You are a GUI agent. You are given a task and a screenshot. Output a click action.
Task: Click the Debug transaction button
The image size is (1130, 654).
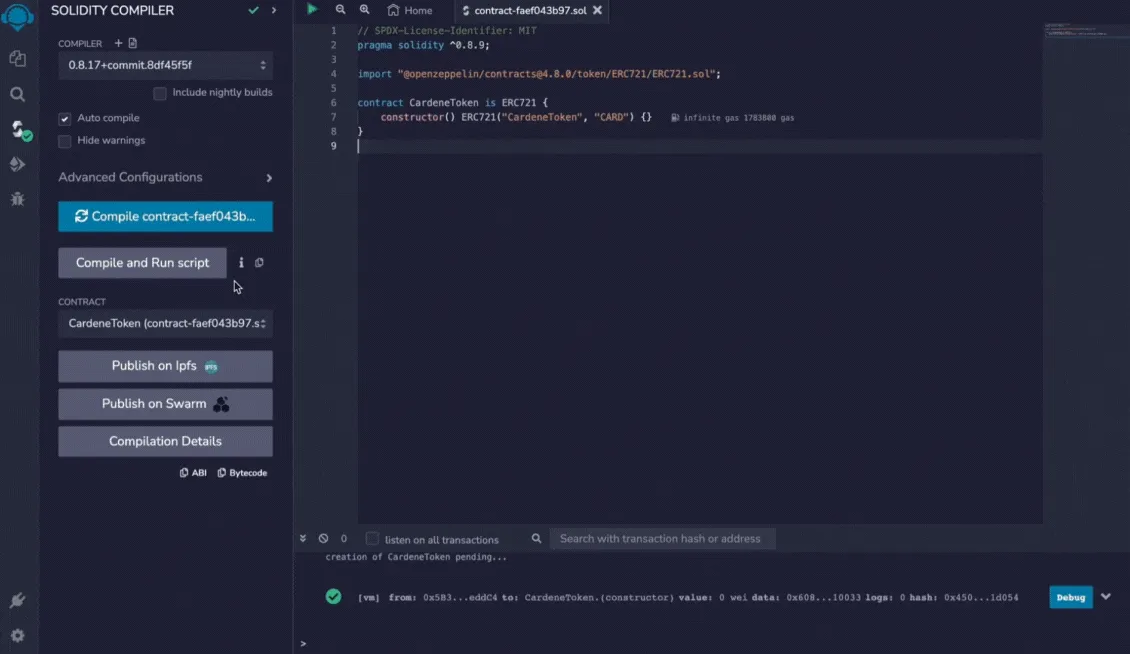(1070, 597)
